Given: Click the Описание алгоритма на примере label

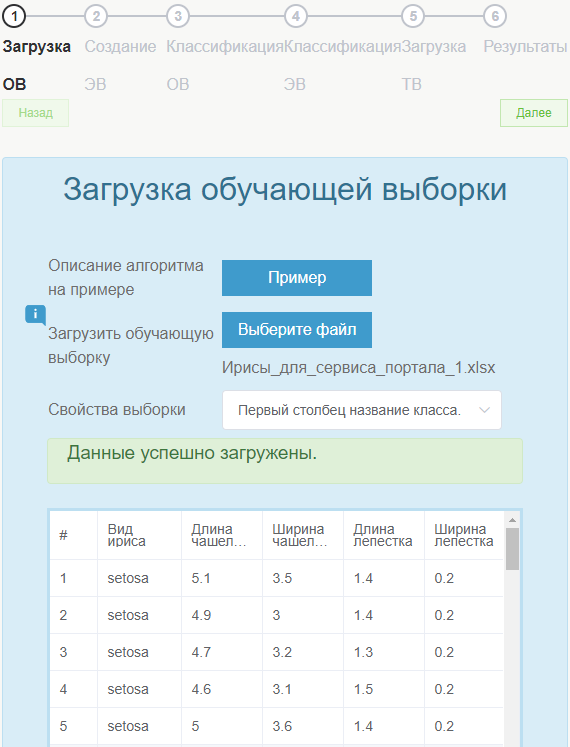Looking at the screenshot, I should 126,277.
